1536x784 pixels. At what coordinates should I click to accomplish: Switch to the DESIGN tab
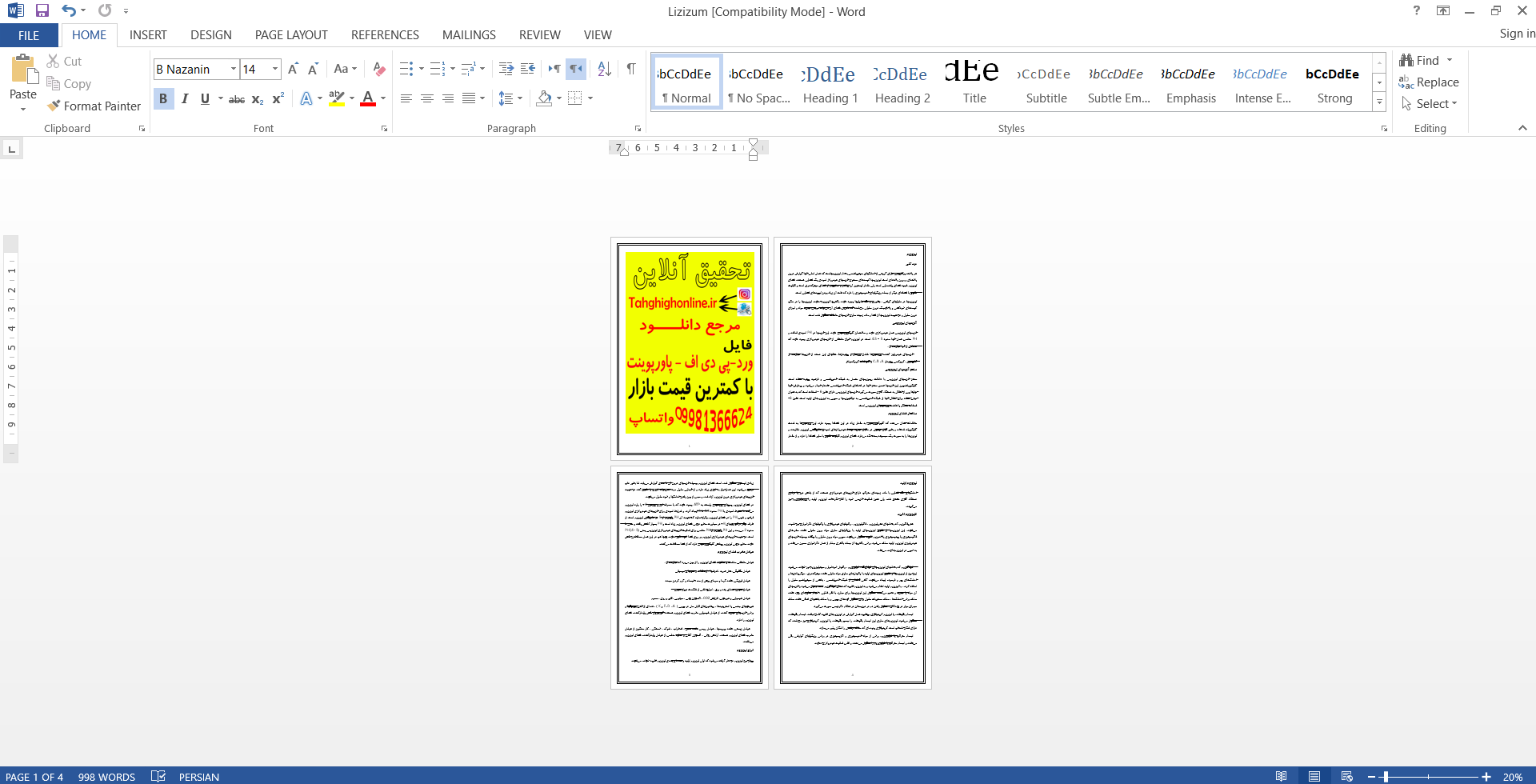point(211,35)
